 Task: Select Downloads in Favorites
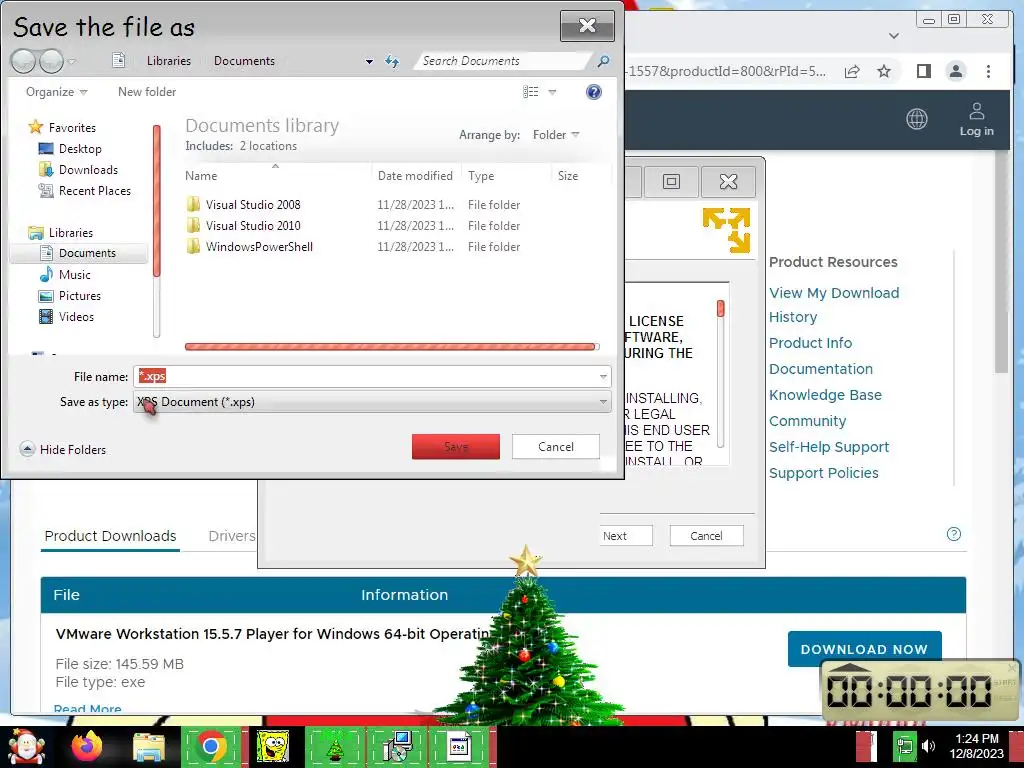click(88, 170)
